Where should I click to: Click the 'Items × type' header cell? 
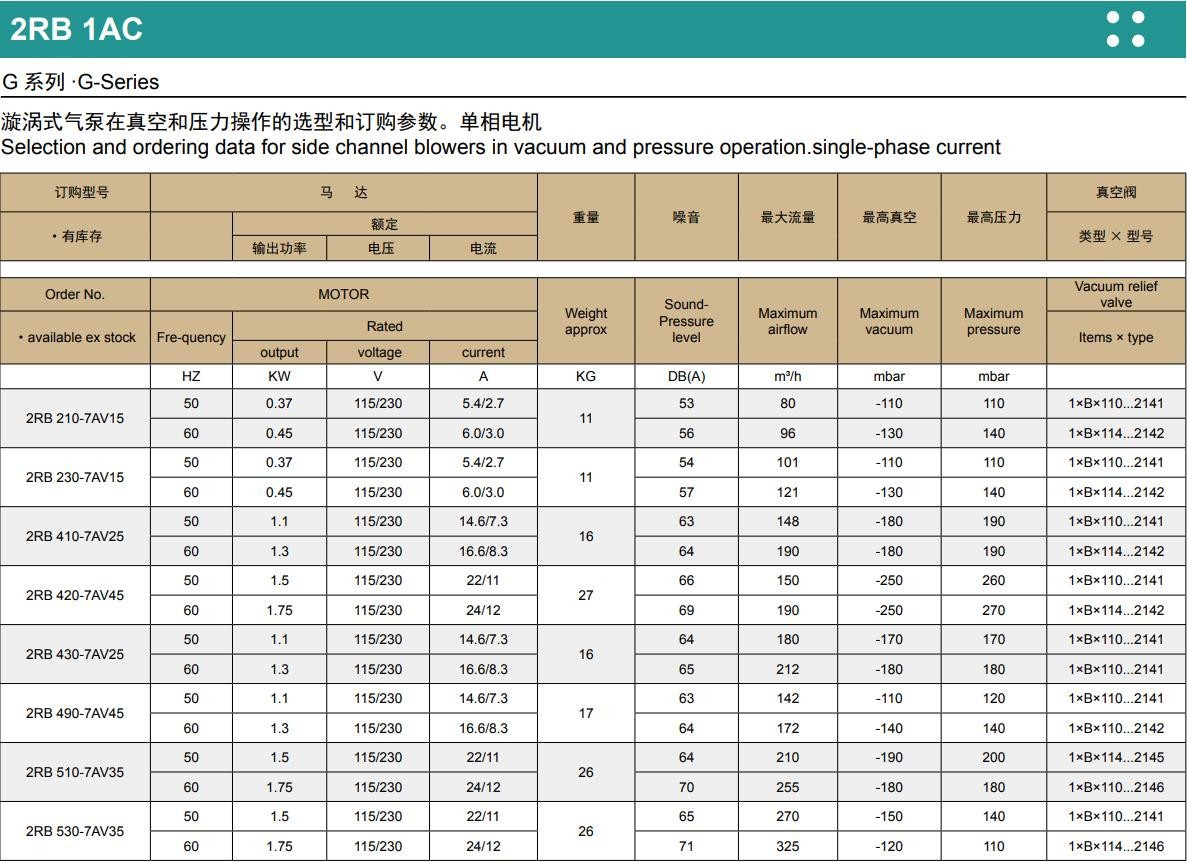(1116, 338)
